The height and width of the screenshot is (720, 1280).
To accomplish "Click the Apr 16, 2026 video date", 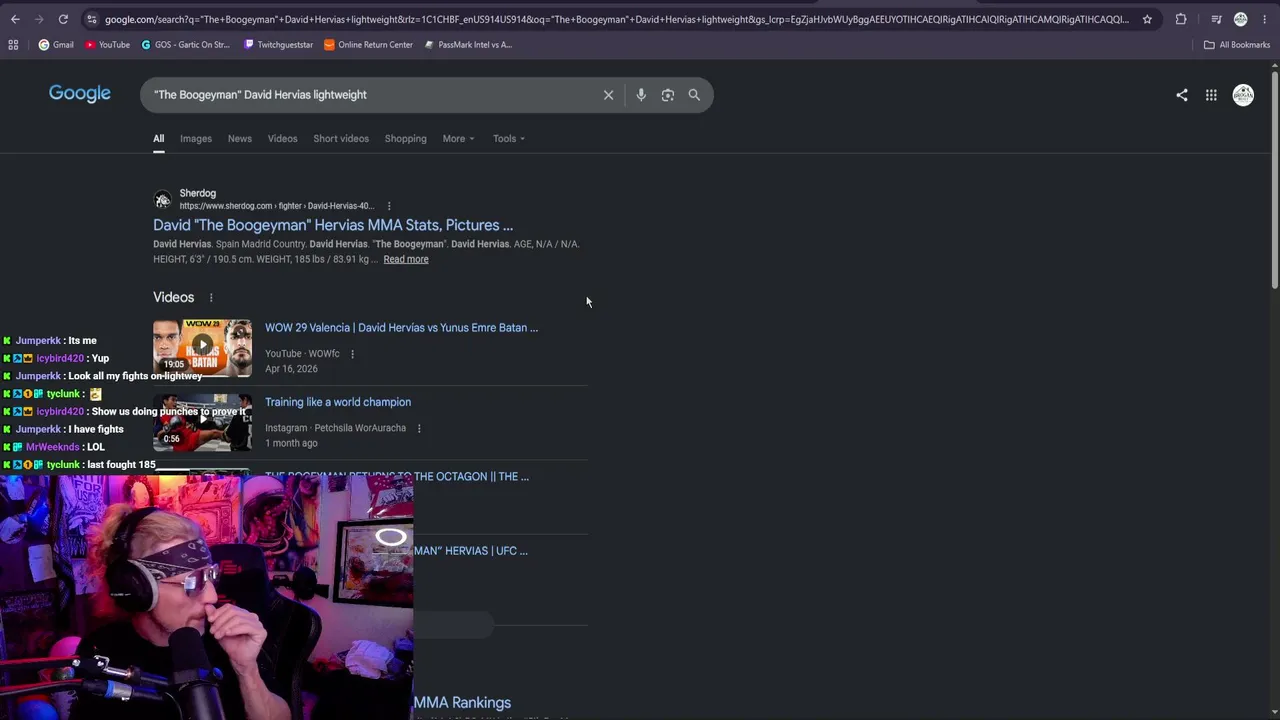I will tap(291, 369).
